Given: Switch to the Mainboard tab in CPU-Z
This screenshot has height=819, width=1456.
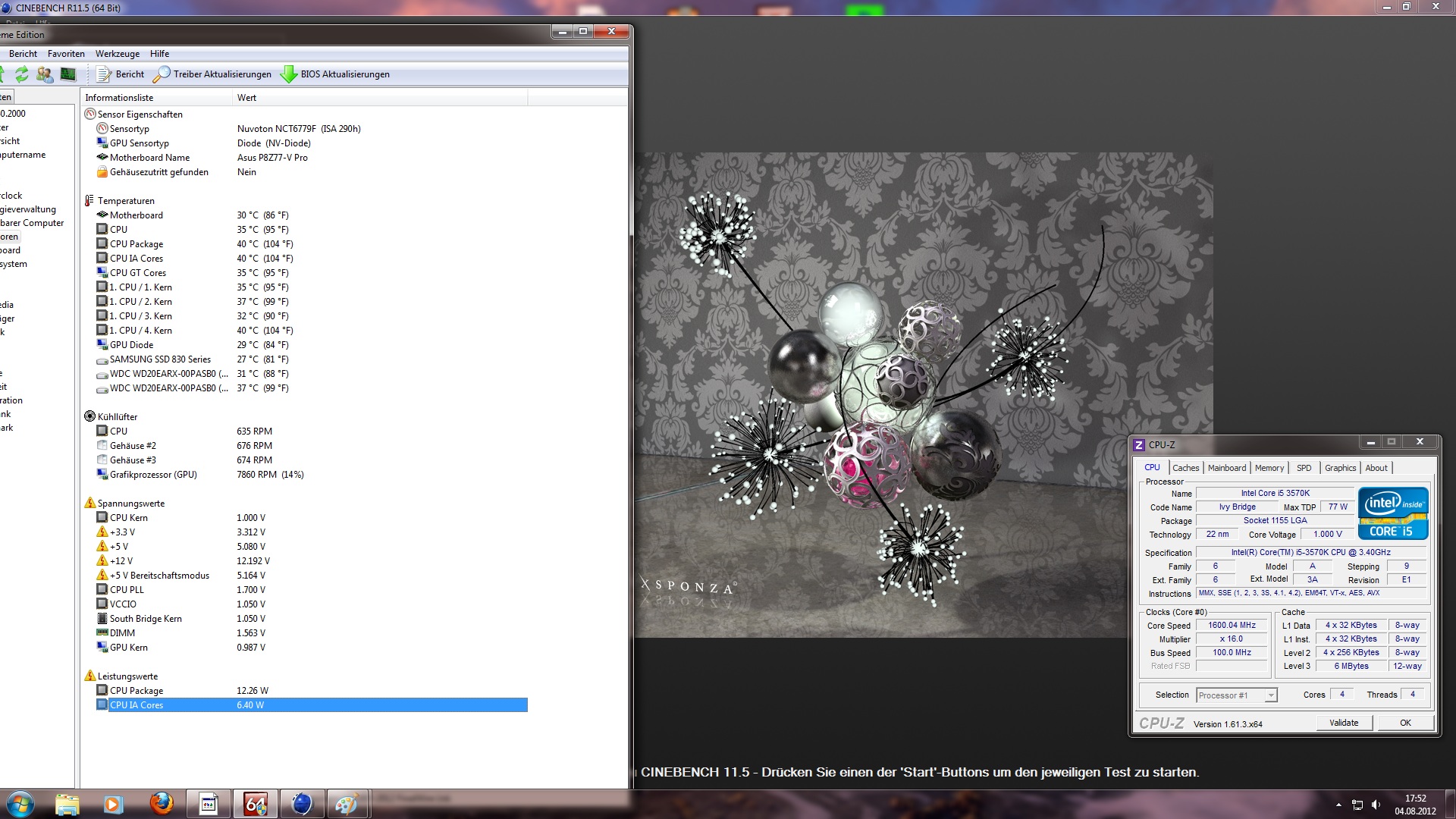Looking at the screenshot, I should tap(1226, 468).
